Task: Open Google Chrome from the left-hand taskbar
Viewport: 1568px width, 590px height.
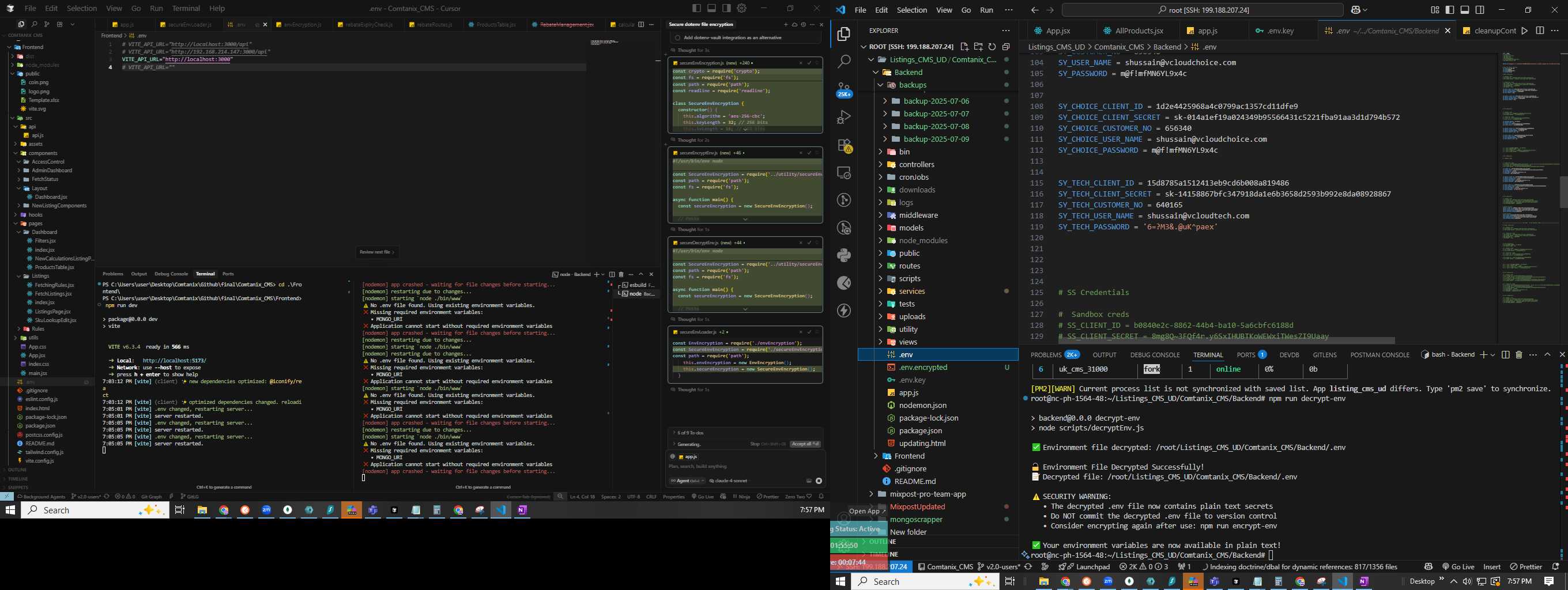Action: (x=224, y=510)
